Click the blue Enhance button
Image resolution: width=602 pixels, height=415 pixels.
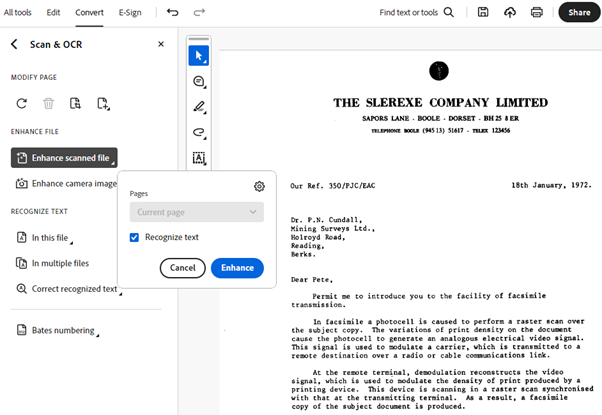237,268
